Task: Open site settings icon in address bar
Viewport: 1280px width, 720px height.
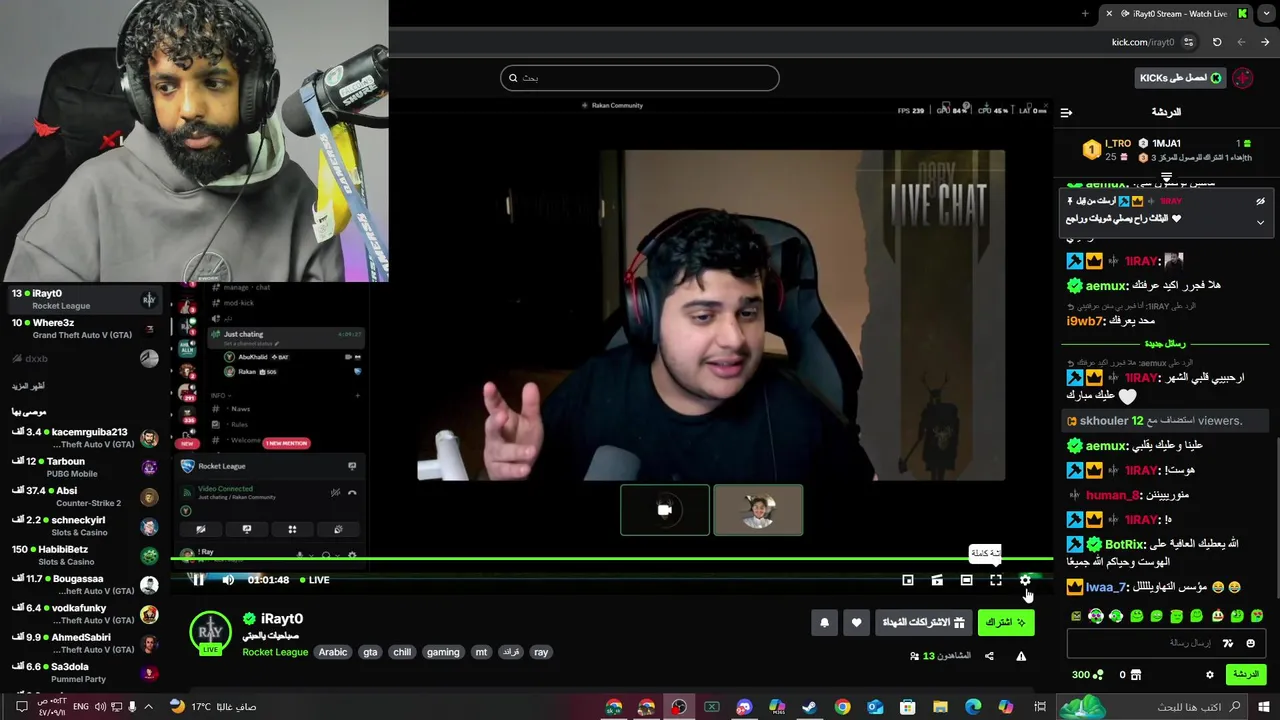Action: (1188, 42)
